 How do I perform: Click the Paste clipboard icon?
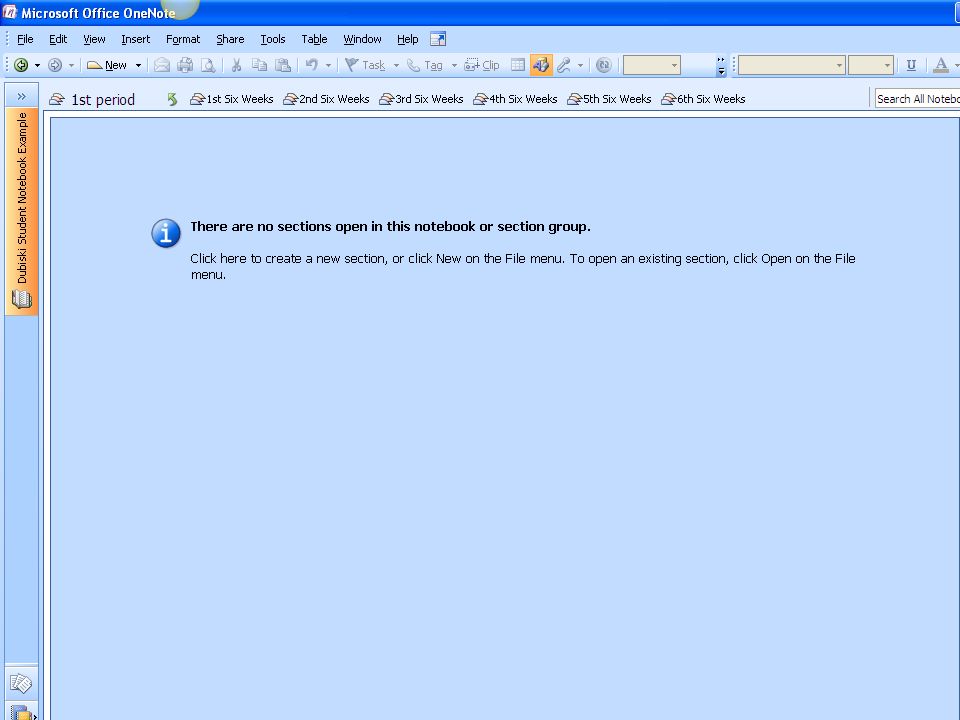(283, 65)
